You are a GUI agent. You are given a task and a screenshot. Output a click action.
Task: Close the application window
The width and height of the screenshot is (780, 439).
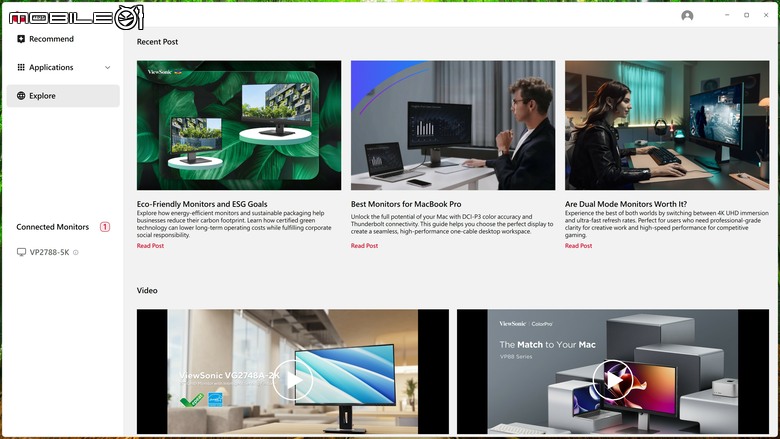pyautogui.click(x=766, y=15)
